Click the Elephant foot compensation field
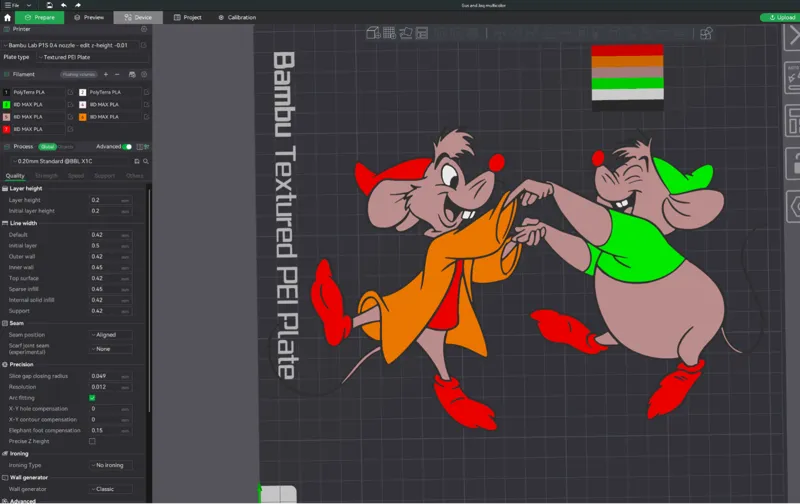This screenshot has height=504, width=800. pos(111,431)
